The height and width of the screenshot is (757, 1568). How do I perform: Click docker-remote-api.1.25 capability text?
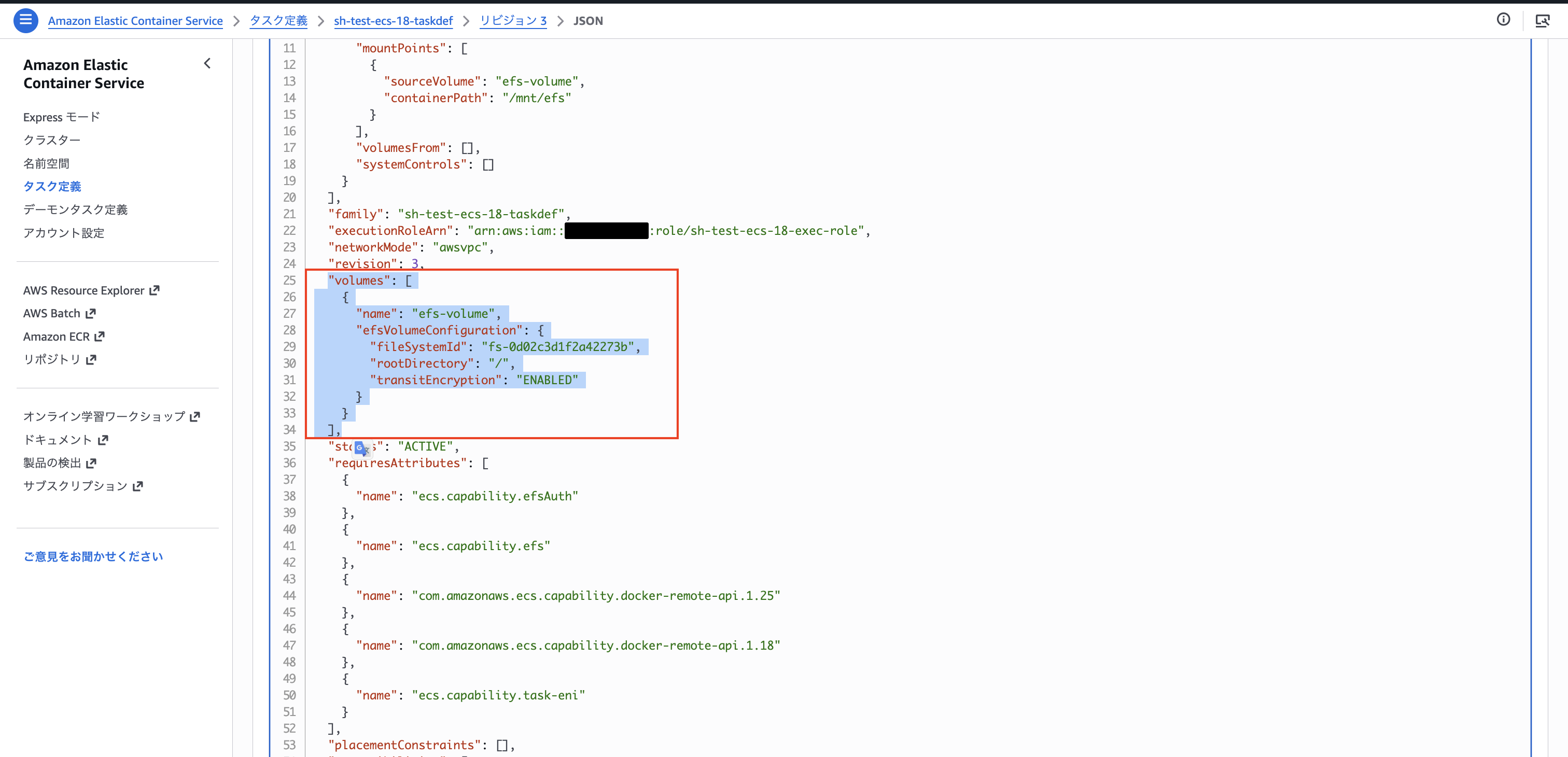(x=596, y=596)
